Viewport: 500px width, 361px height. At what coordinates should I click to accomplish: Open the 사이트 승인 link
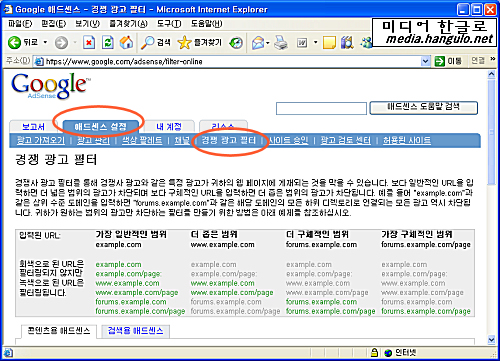[x=288, y=140]
